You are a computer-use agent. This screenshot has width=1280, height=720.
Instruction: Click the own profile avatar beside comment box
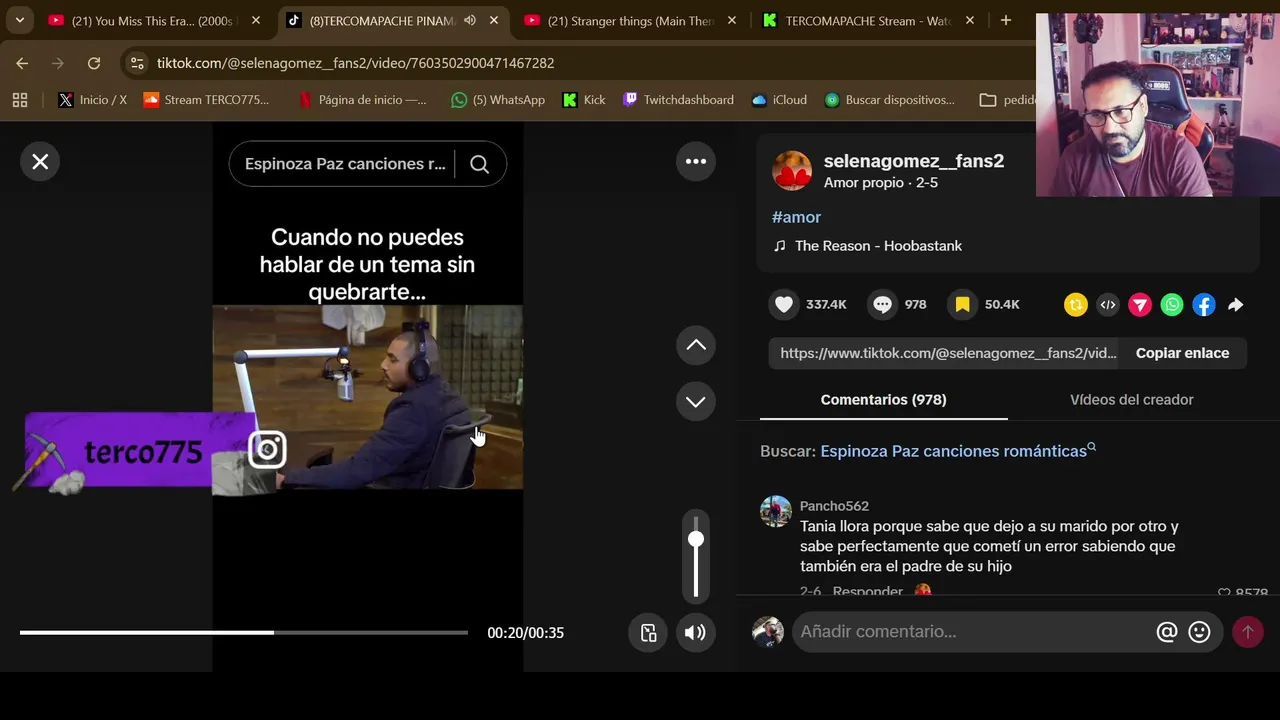pos(768,632)
